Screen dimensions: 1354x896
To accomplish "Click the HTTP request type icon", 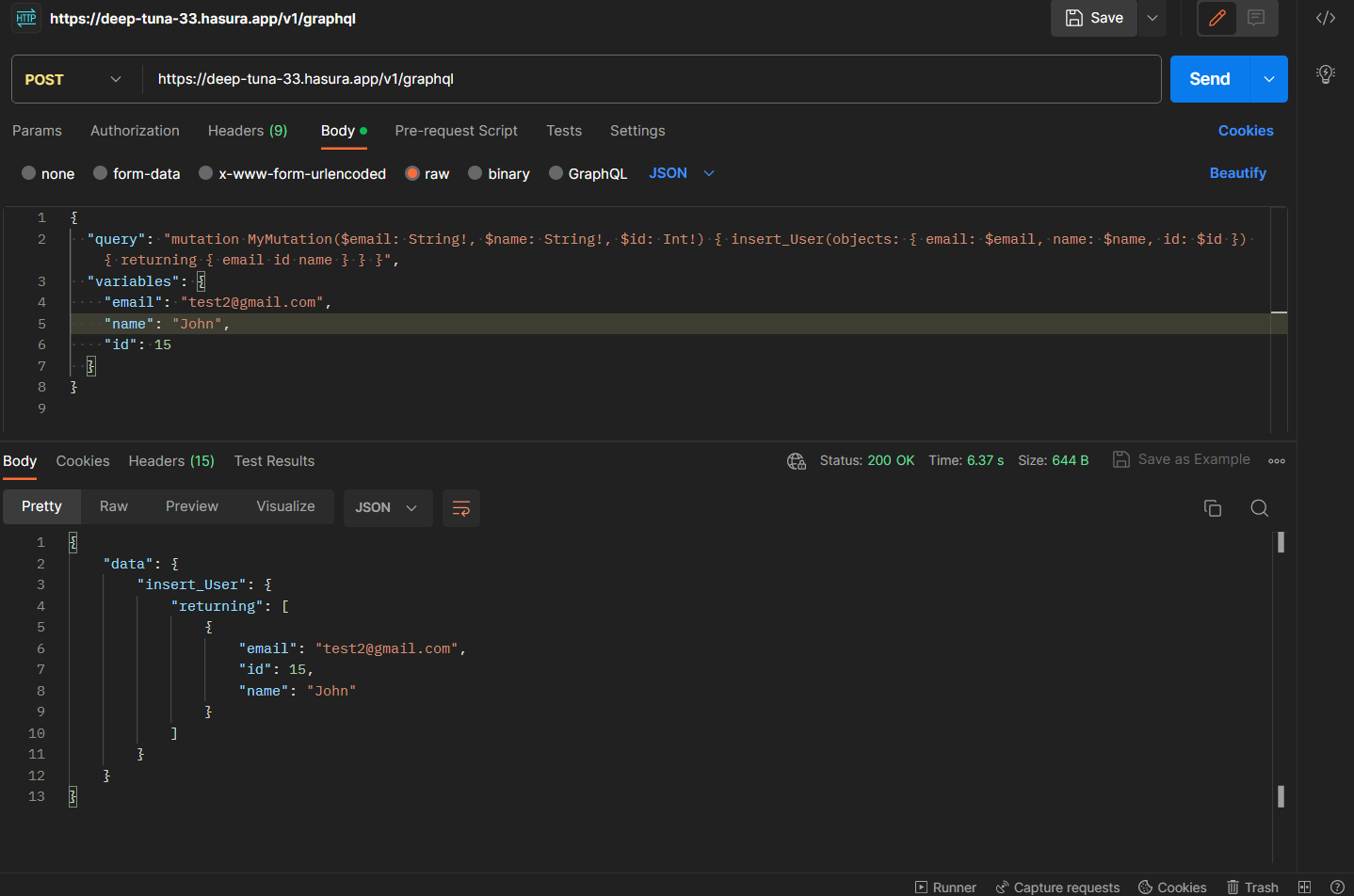I will [26, 18].
